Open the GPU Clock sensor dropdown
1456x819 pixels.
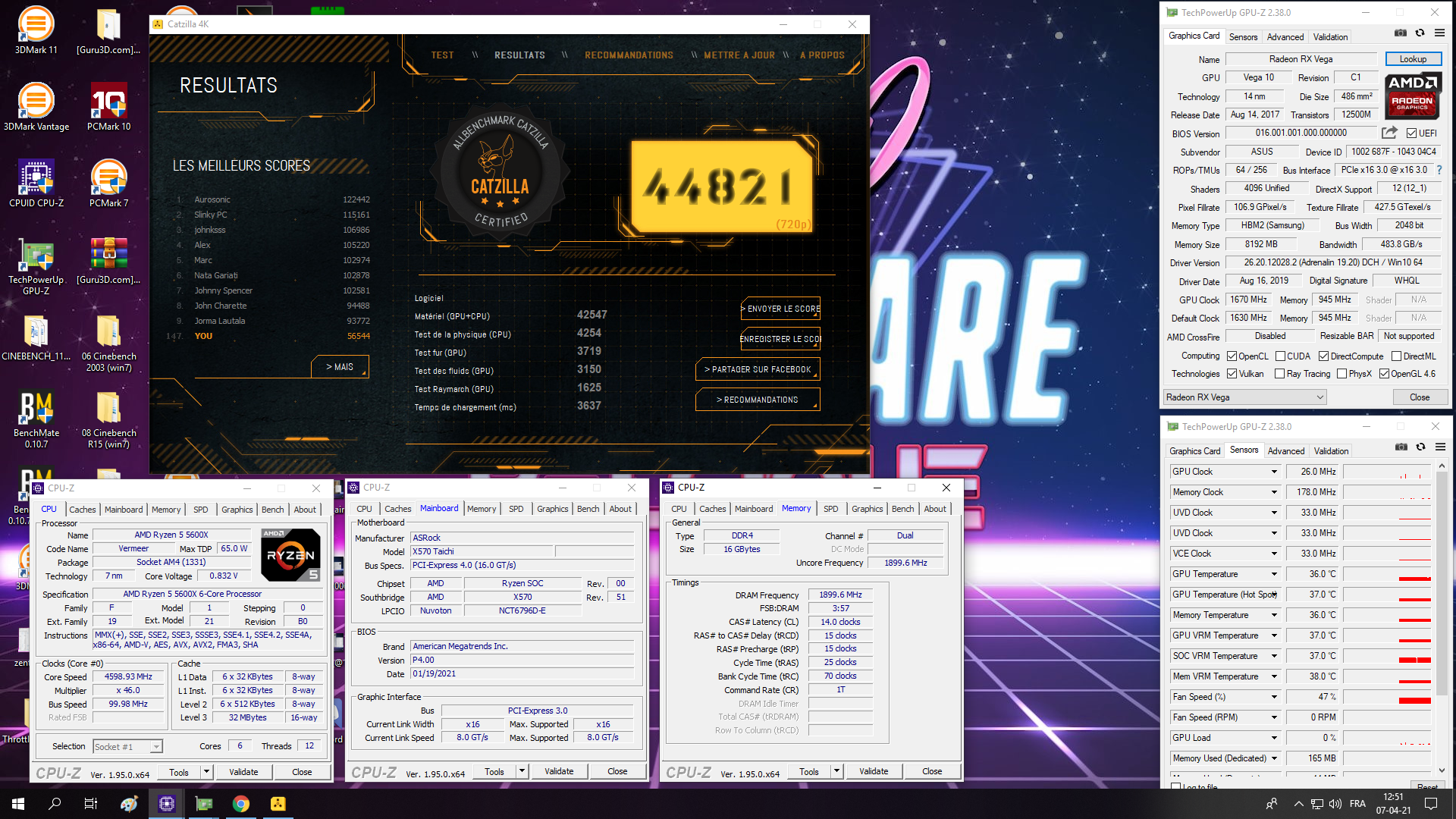click(1274, 472)
